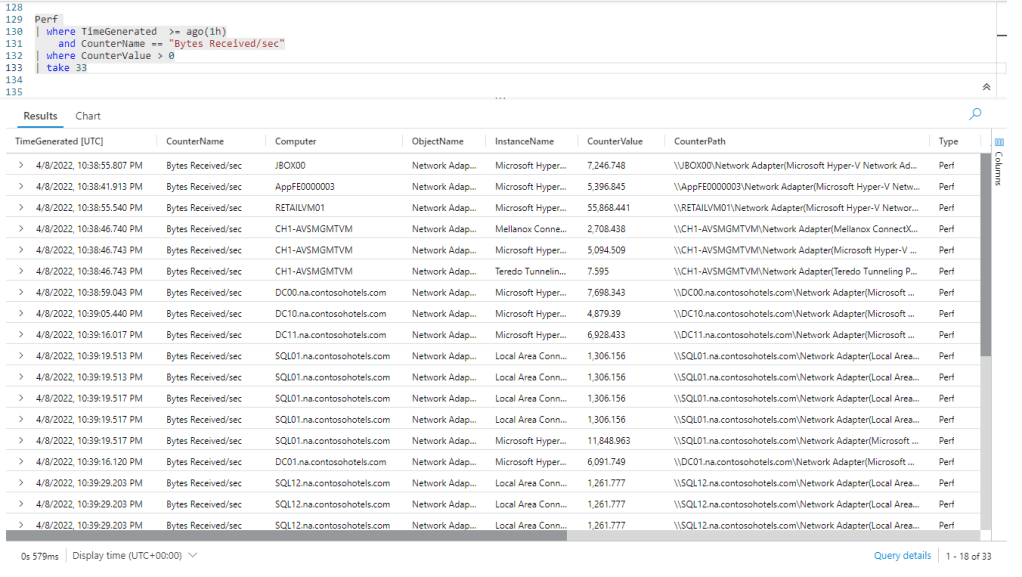Expand the DC10.na.contosohotels.com row
Image resolution: width=1022 pixels, height=577 pixels.
[x=21, y=314]
